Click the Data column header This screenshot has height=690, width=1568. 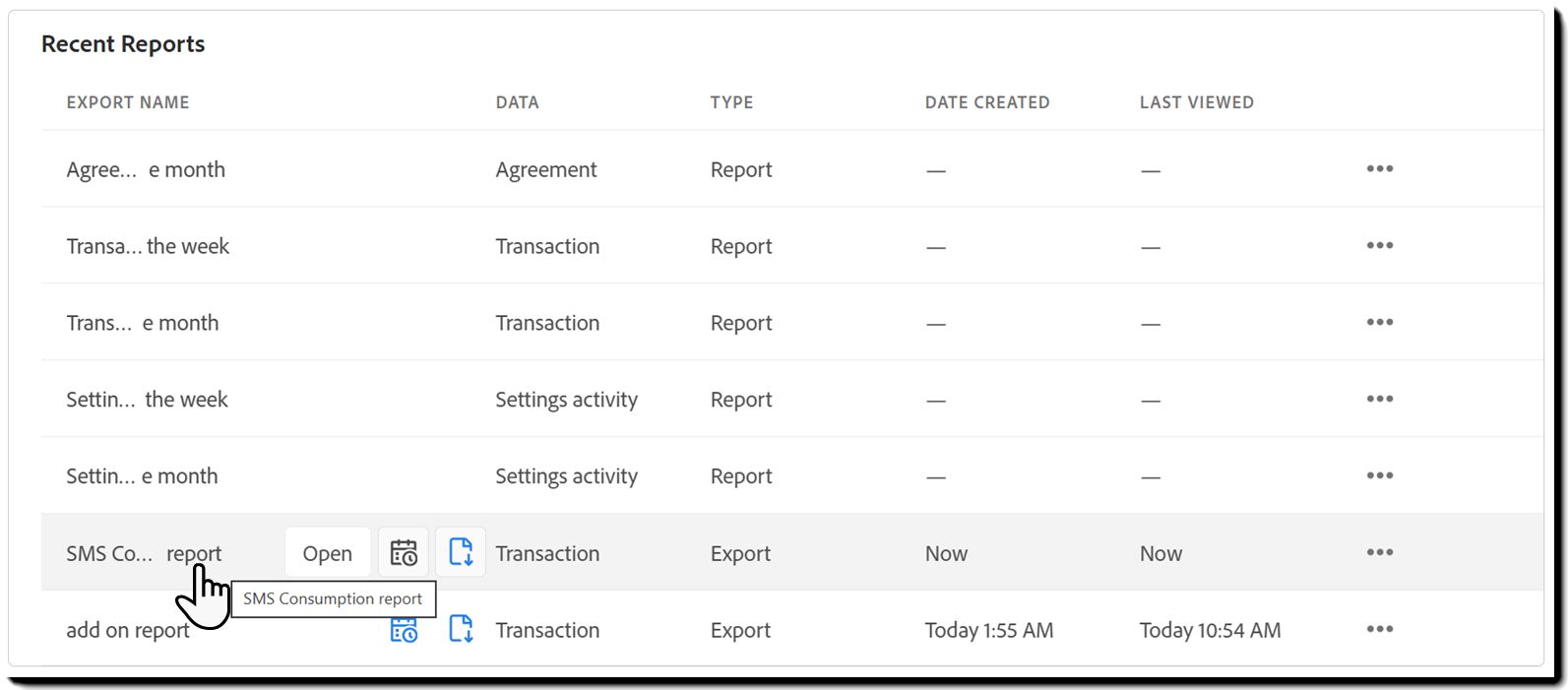pyautogui.click(x=517, y=102)
